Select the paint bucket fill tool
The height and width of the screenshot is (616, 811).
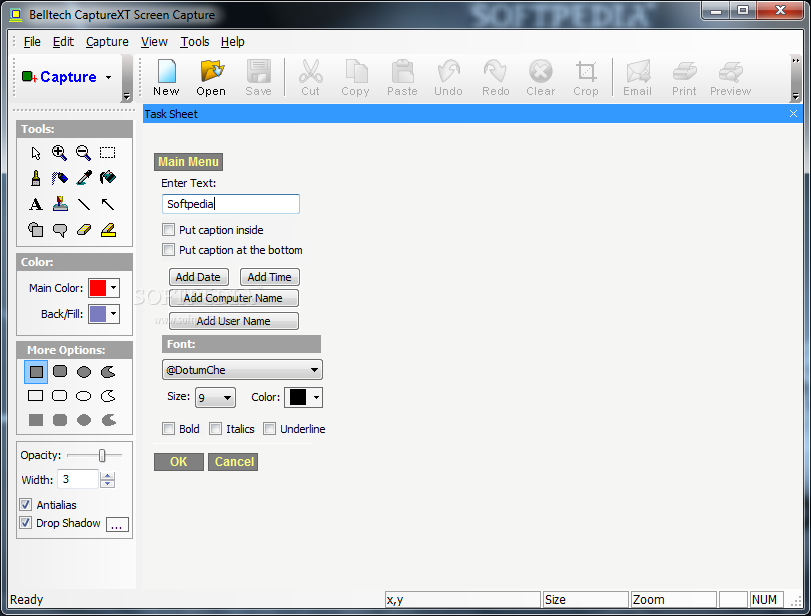click(108, 178)
